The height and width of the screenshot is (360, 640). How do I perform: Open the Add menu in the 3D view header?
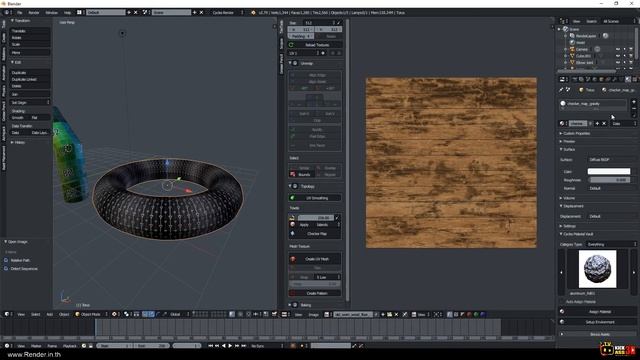(49, 314)
